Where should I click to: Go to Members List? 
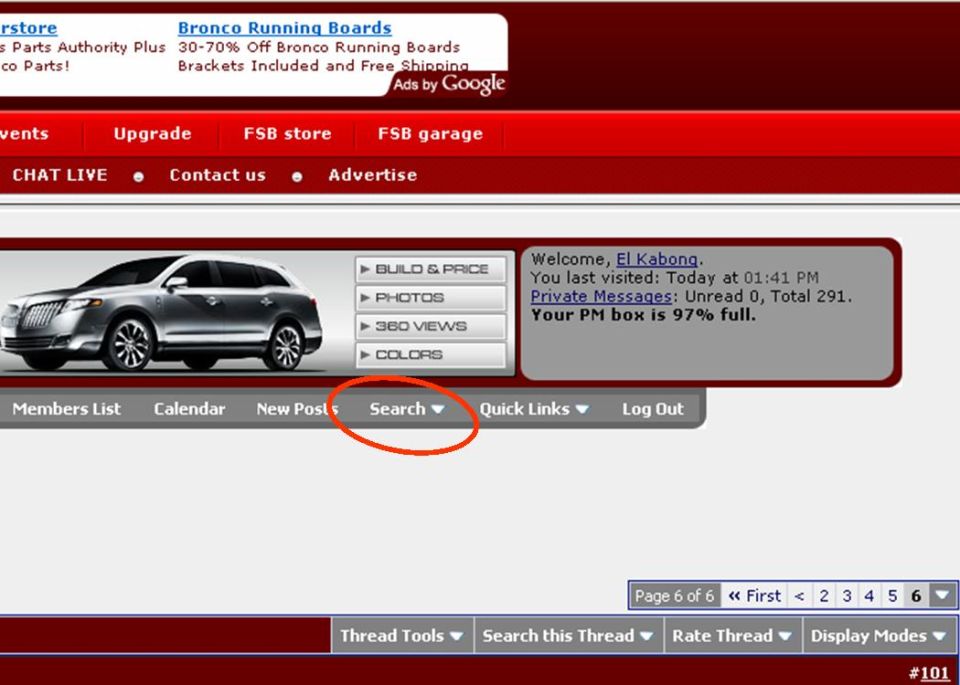click(x=66, y=409)
